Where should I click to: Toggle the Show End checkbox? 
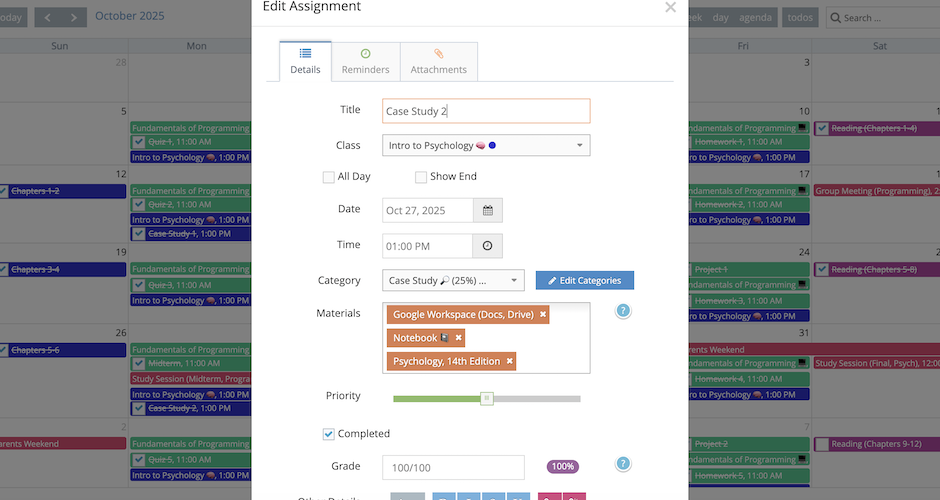[421, 177]
